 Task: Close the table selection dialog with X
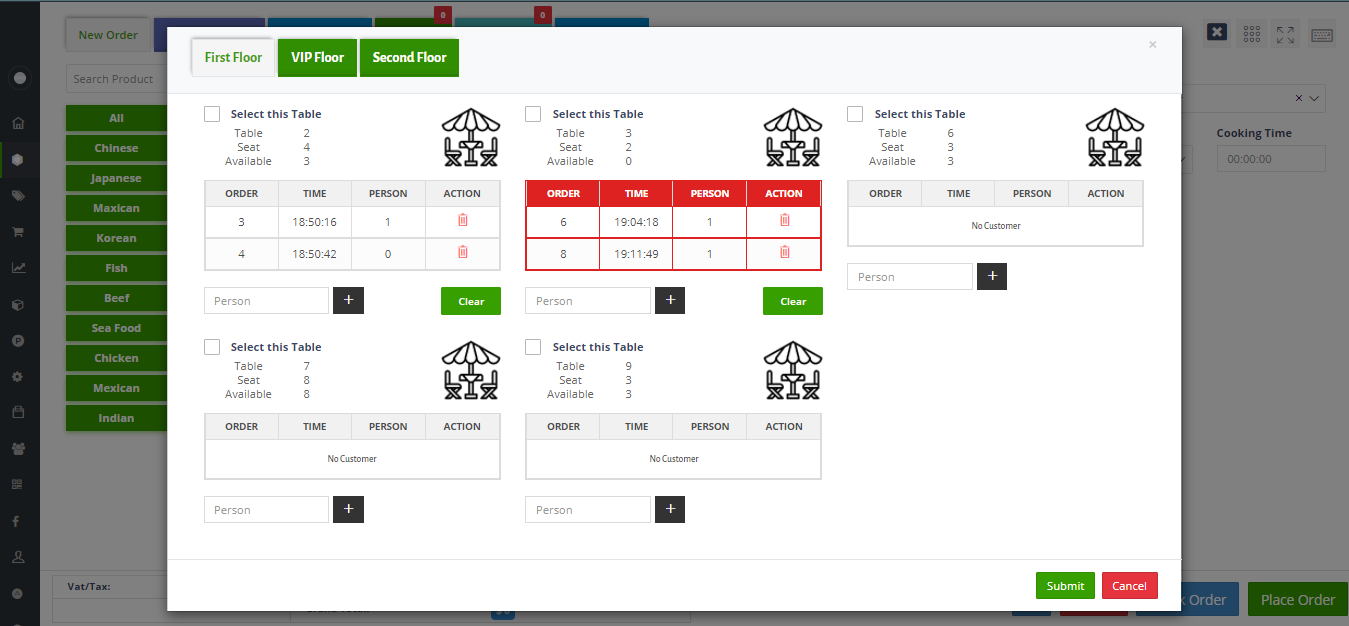pyautogui.click(x=1152, y=45)
